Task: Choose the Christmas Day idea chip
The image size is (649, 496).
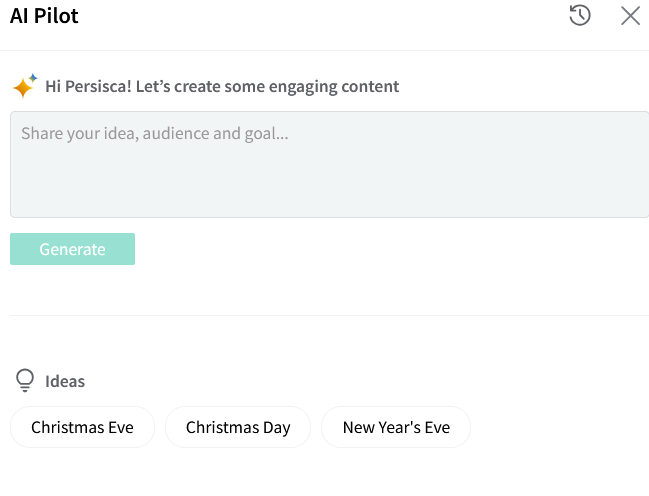Action: [x=238, y=427]
